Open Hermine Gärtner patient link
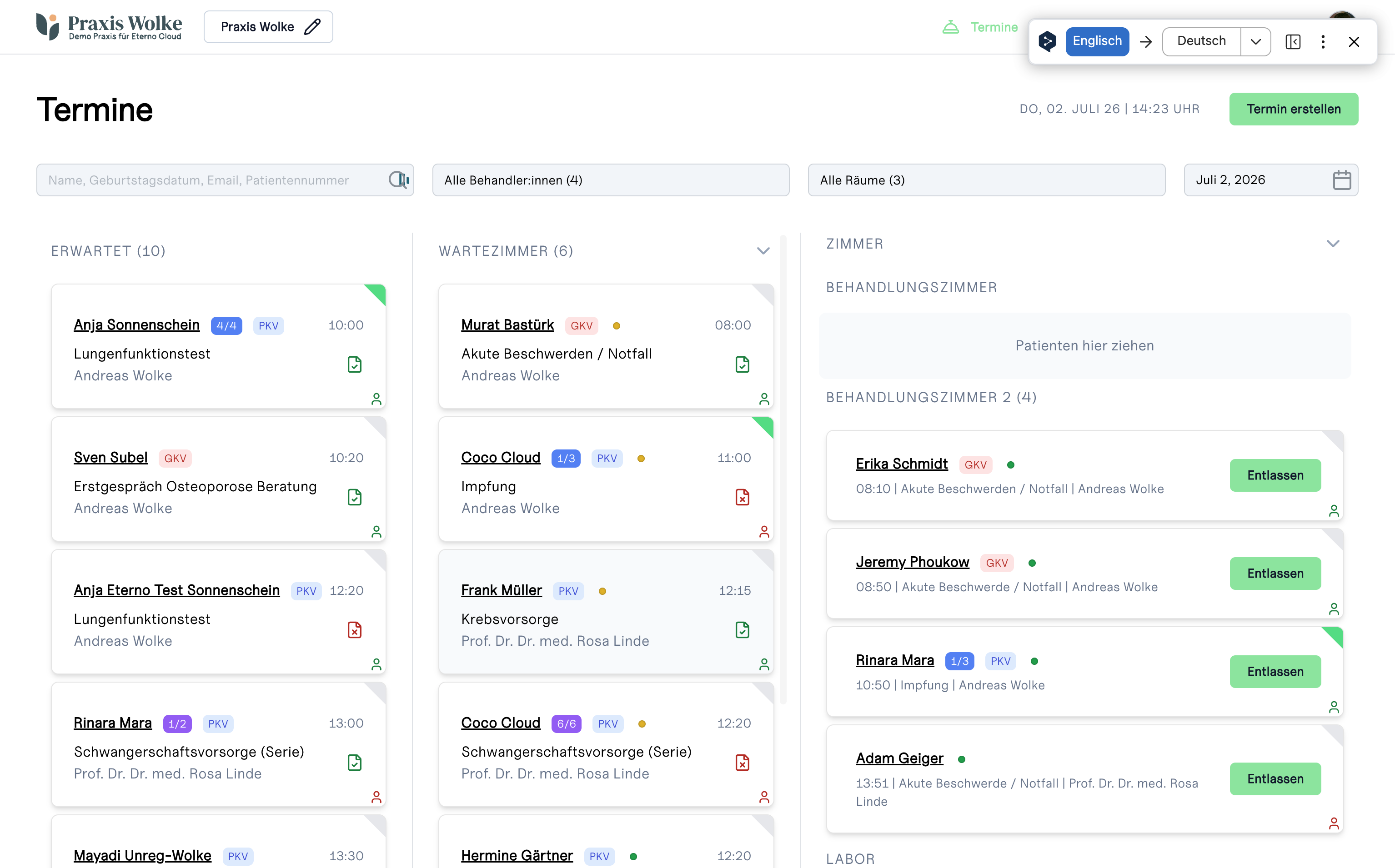Screen dimensions: 1395x868 (517, 856)
